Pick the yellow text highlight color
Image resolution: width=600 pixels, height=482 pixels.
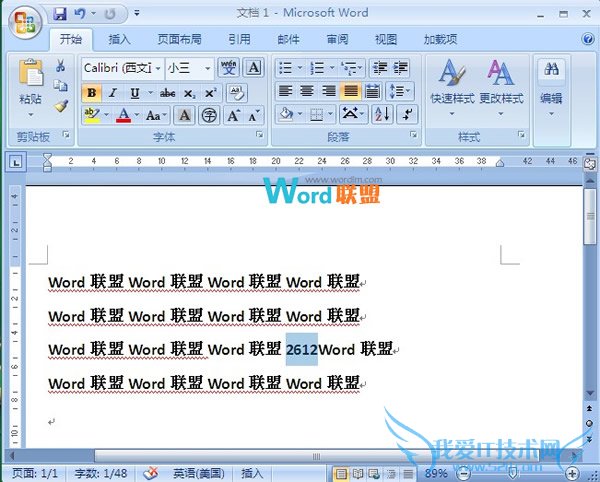(x=92, y=115)
